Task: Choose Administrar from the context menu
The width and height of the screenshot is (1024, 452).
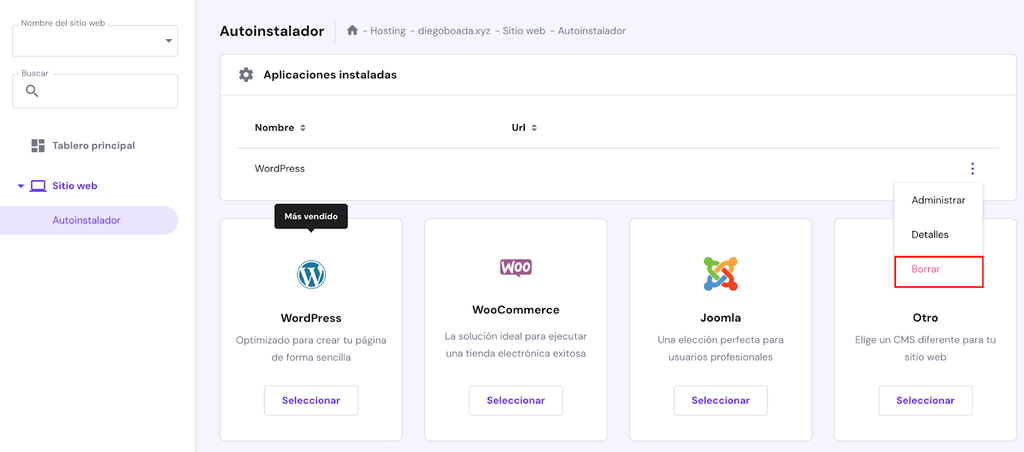Action: 938,200
